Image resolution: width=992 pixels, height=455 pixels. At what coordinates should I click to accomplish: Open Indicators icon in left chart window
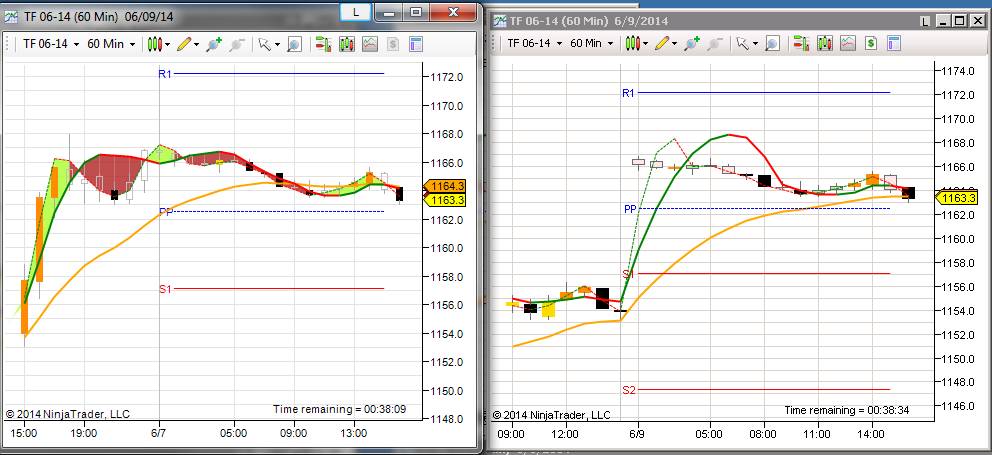(x=369, y=44)
